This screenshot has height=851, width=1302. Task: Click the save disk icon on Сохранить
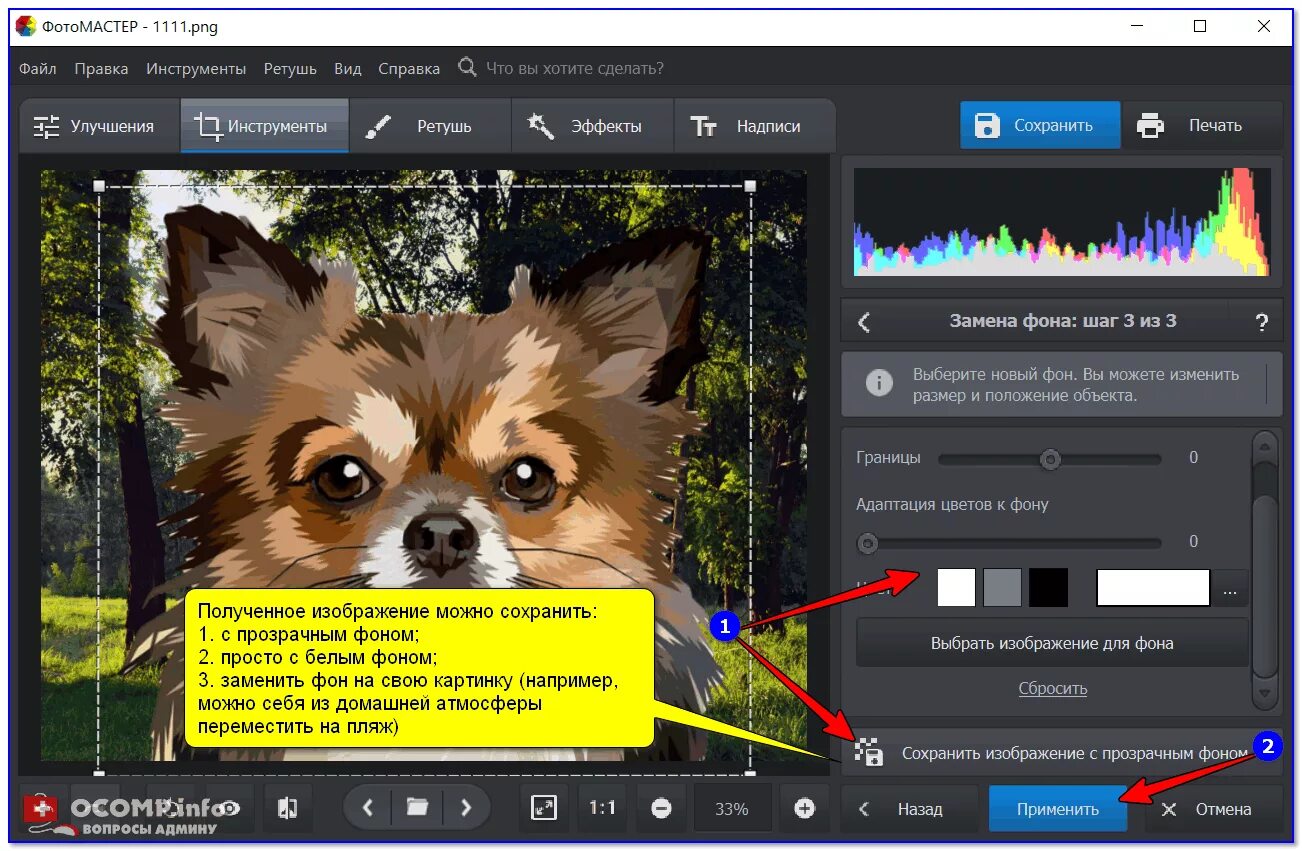click(x=987, y=125)
